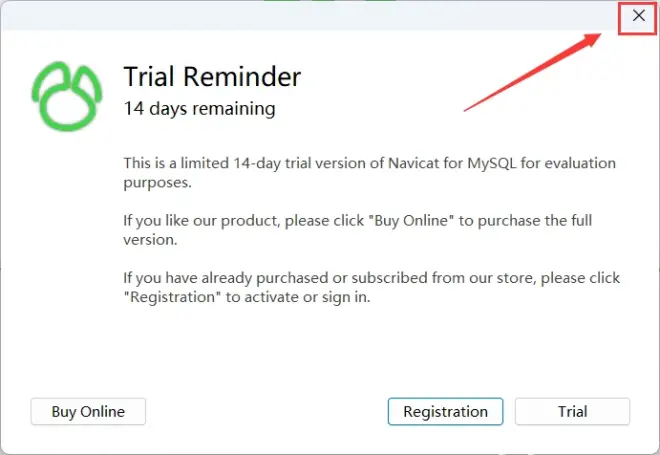
Task: Click the Trial Reminder heading
Action: (x=213, y=77)
